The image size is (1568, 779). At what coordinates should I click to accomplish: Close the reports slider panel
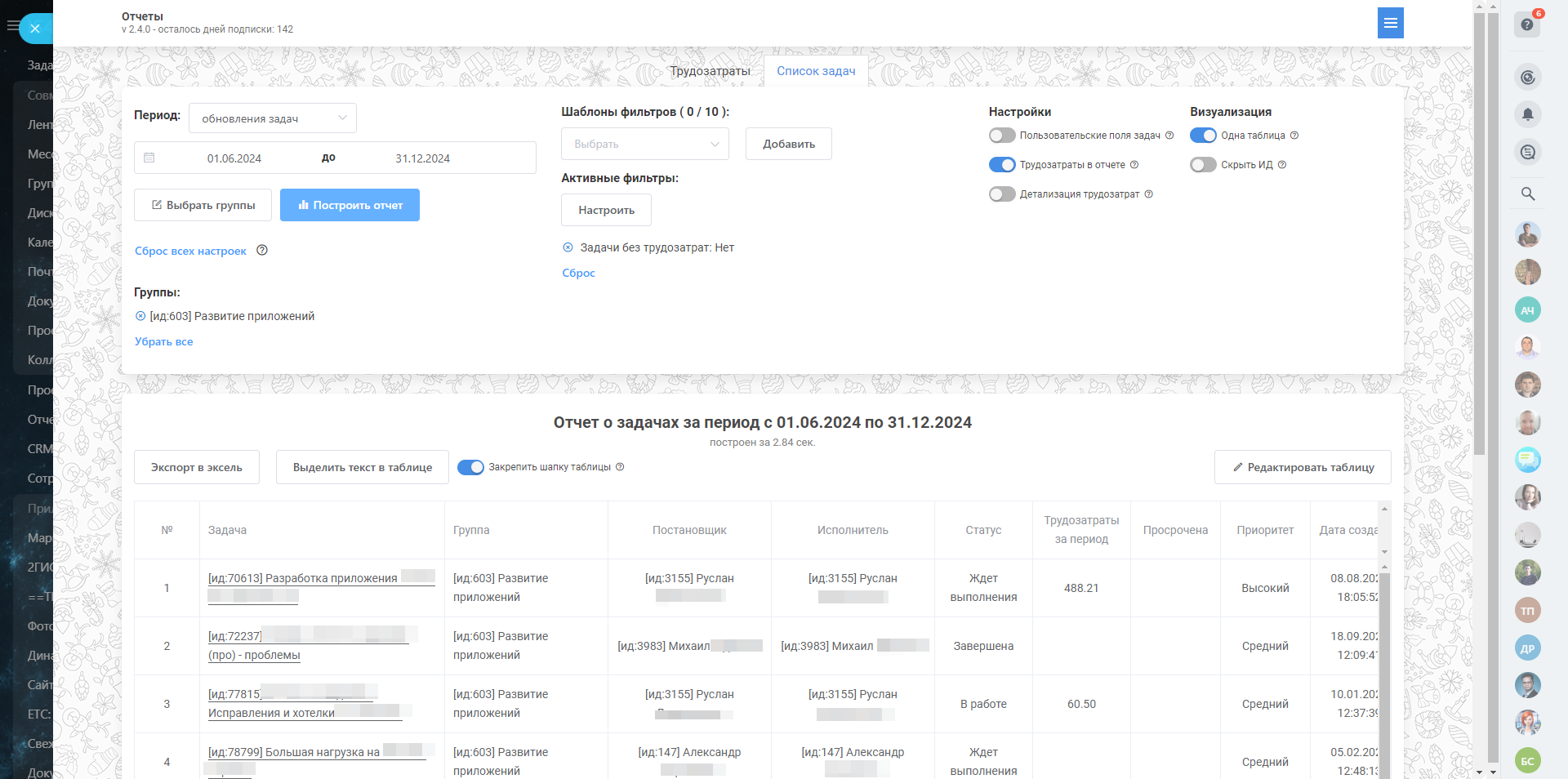(35, 29)
